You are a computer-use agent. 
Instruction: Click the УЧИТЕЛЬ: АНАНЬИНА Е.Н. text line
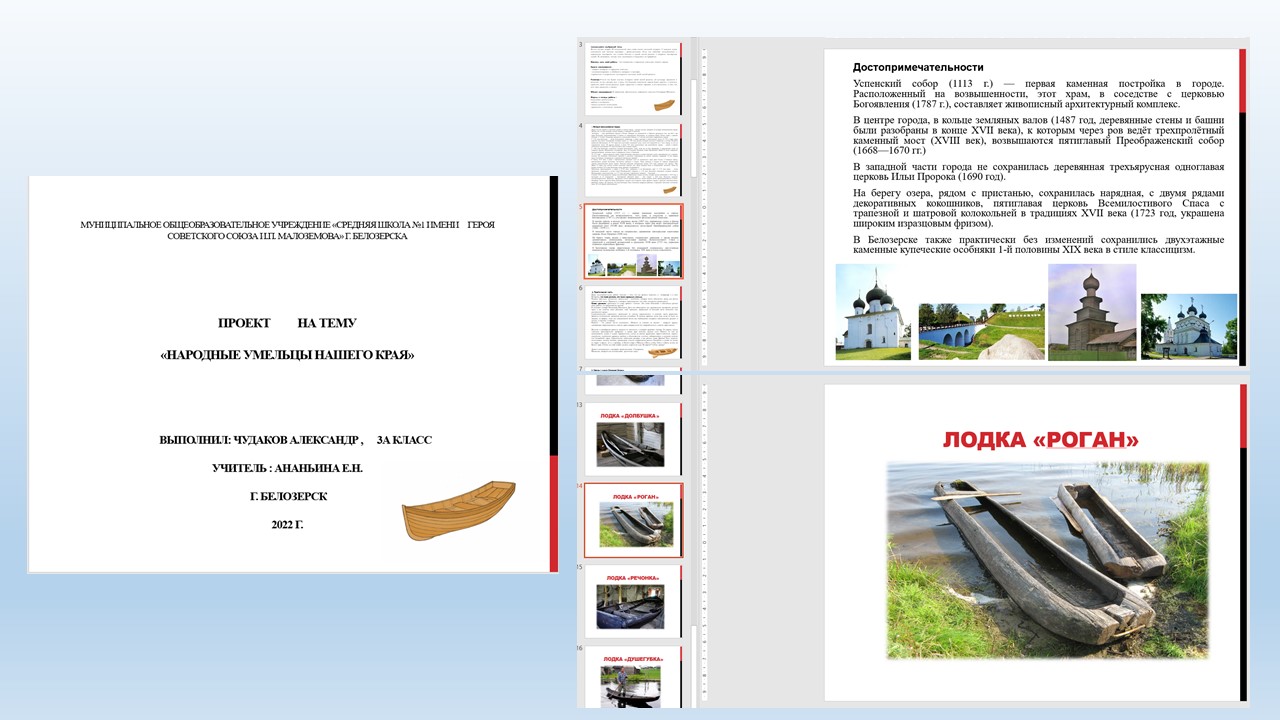287,468
